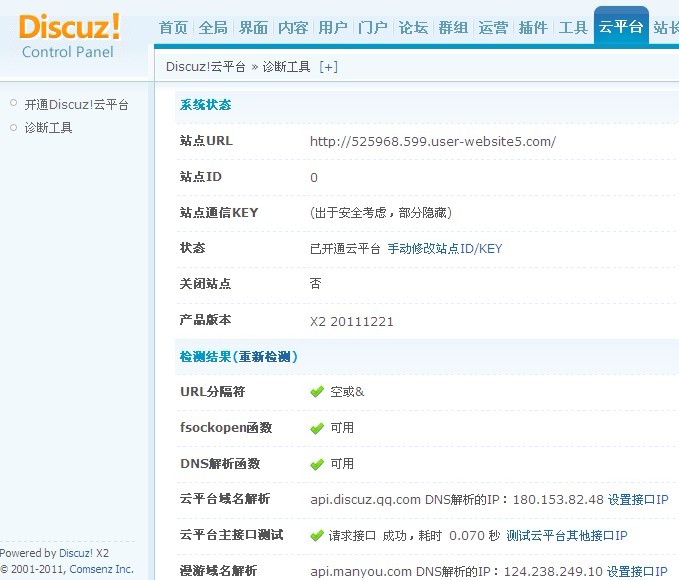Open the 首页 tab
Viewport: 679px width, 580px height.
173,27
